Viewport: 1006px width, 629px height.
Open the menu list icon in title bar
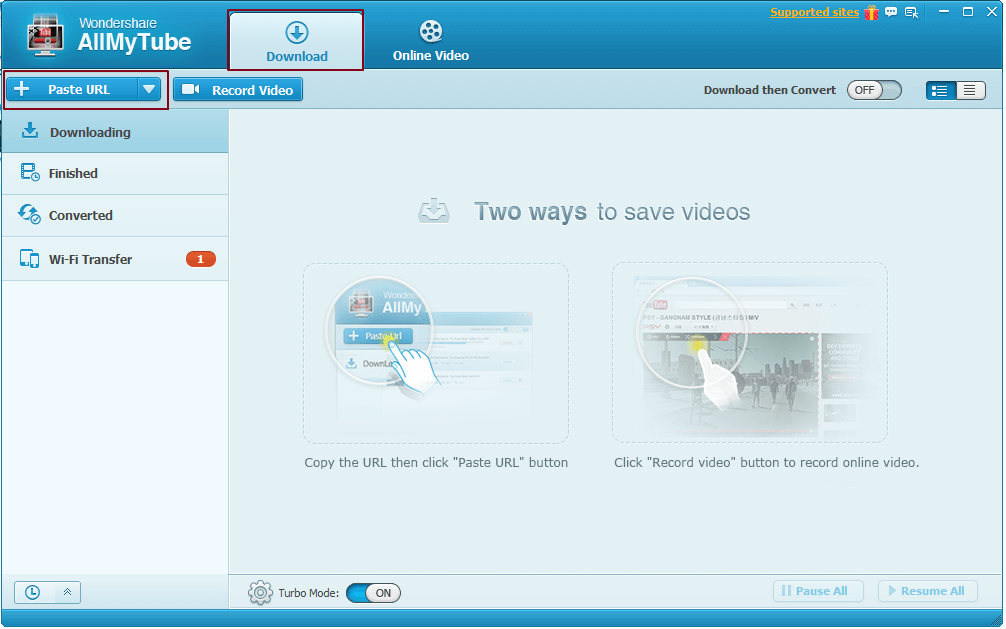coord(911,12)
